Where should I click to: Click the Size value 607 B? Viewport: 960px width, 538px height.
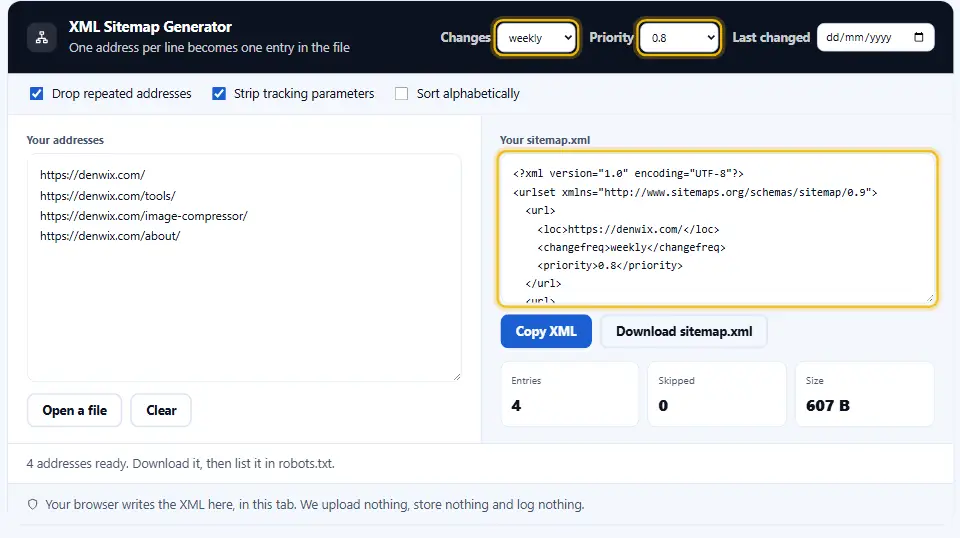point(828,406)
